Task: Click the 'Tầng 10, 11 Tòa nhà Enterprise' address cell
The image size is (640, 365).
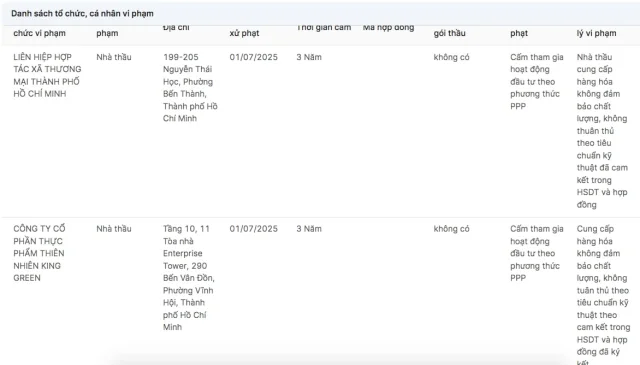Action: [189, 278]
